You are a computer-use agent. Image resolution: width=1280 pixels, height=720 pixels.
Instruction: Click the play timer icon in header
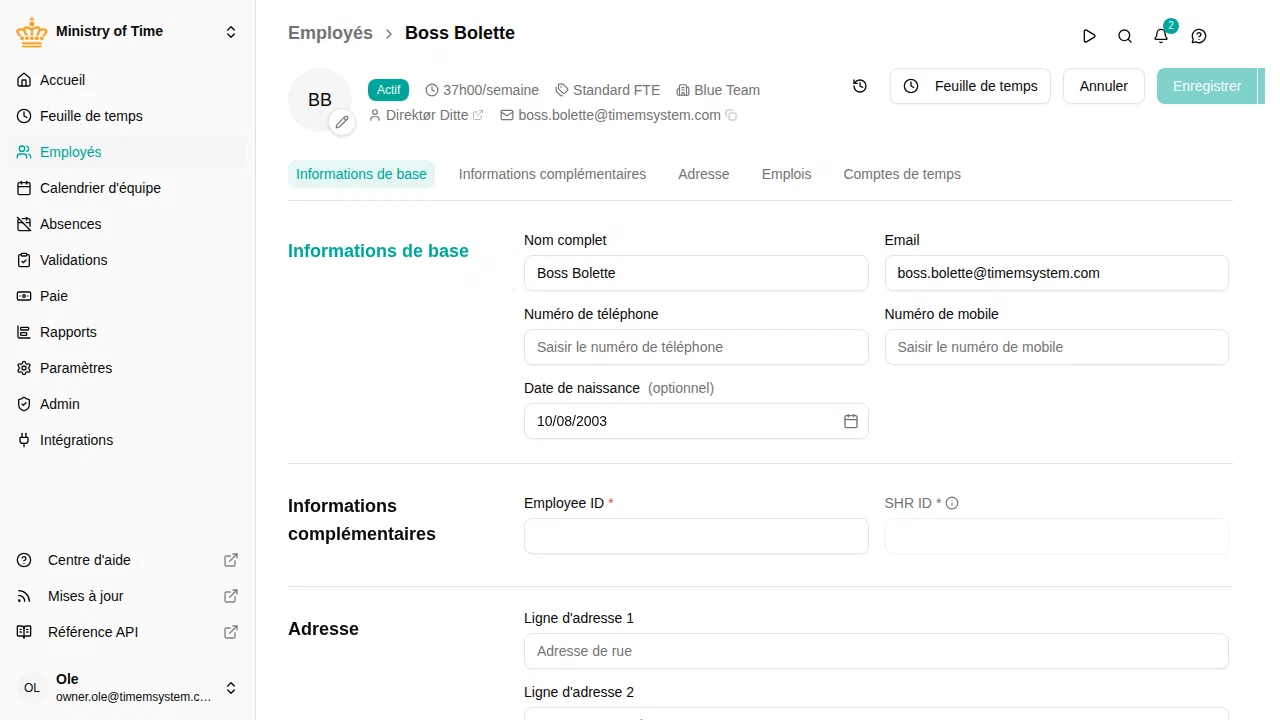[x=1089, y=36]
